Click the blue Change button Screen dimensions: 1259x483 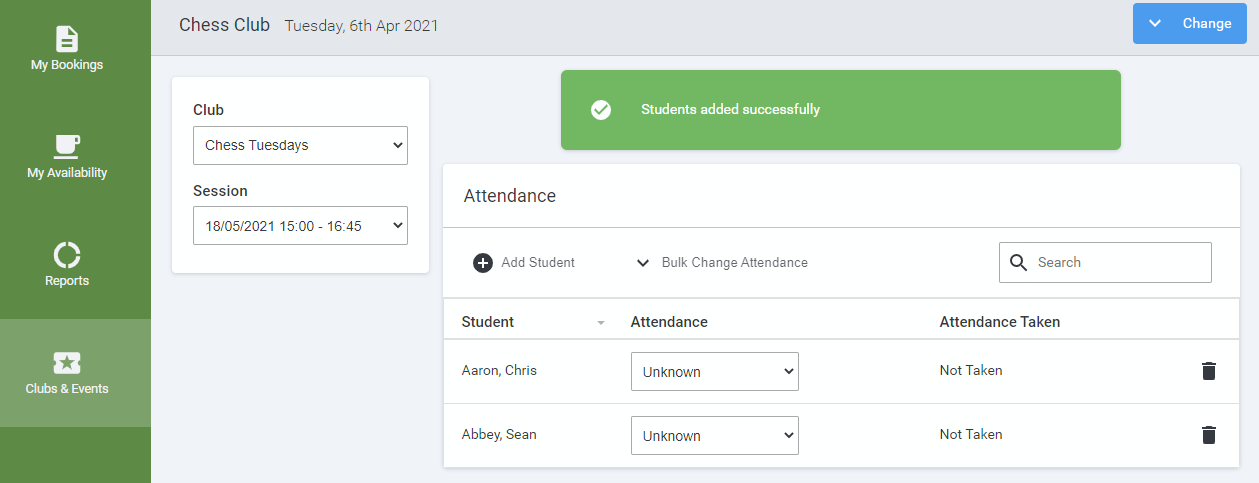1189,23
